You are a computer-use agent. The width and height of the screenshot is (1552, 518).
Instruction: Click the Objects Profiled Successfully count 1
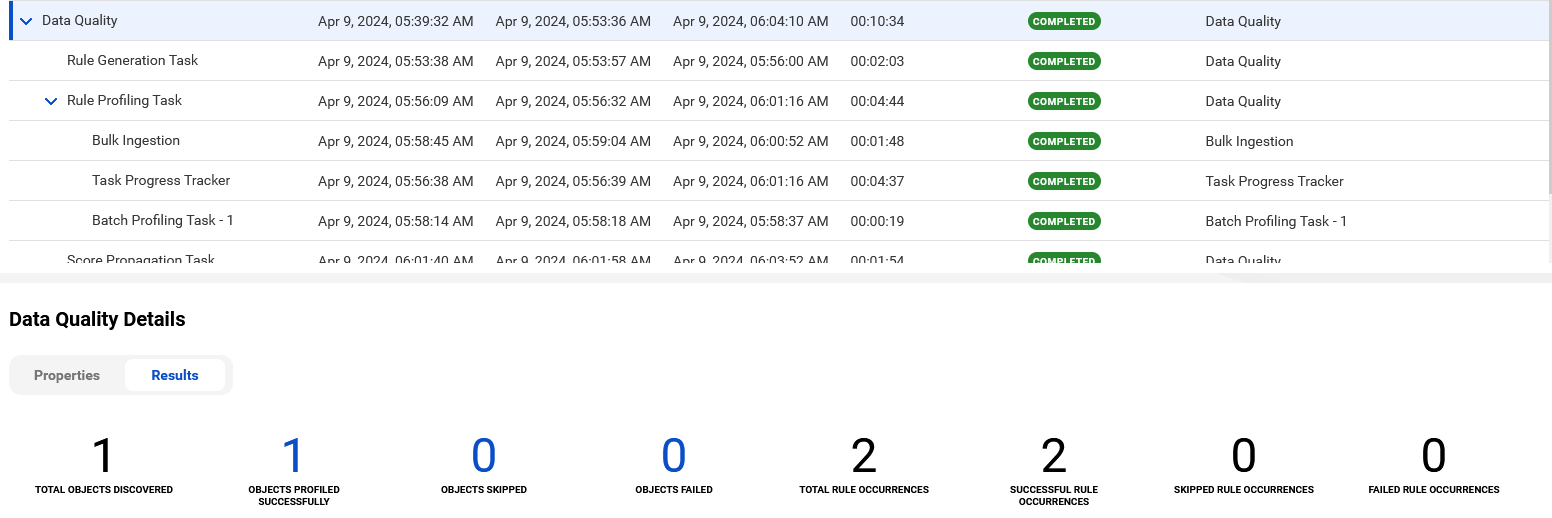click(x=293, y=456)
